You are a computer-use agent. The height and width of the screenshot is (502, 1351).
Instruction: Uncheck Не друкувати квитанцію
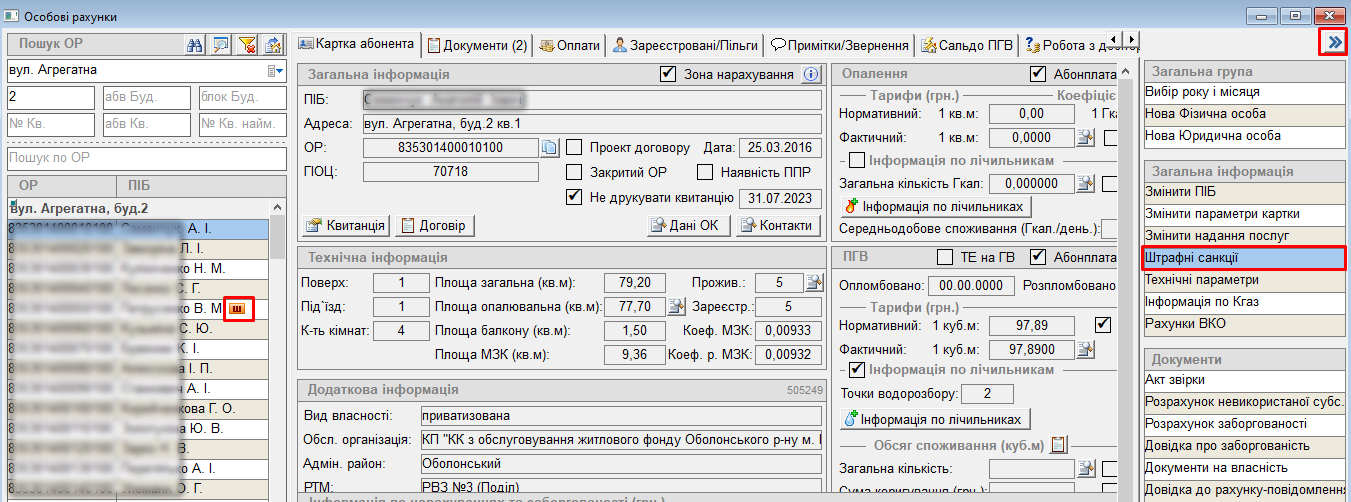[x=574, y=197]
